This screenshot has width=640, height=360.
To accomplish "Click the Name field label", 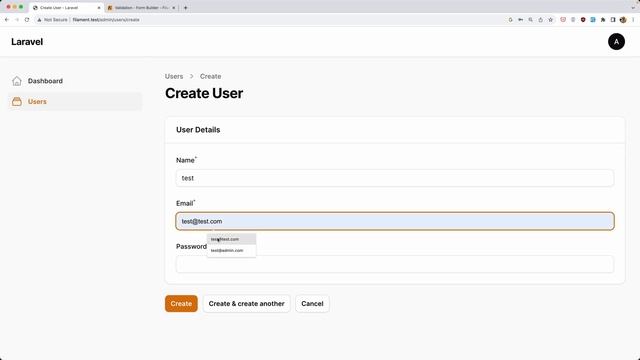I will 185,160.
